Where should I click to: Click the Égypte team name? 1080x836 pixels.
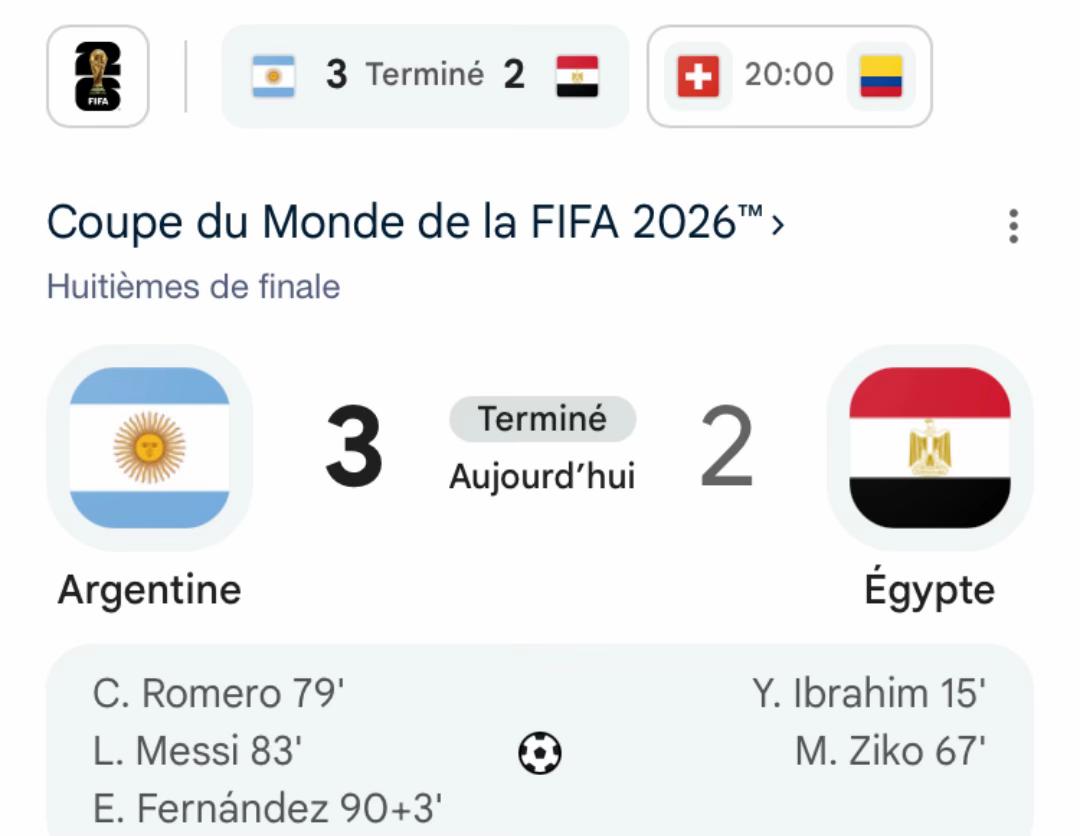[x=930, y=589]
